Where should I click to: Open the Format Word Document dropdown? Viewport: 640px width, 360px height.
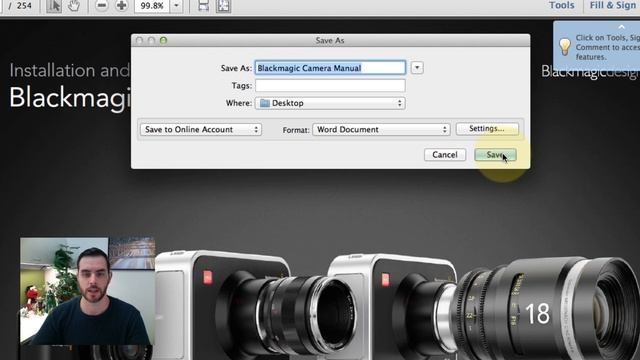[381, 129]
